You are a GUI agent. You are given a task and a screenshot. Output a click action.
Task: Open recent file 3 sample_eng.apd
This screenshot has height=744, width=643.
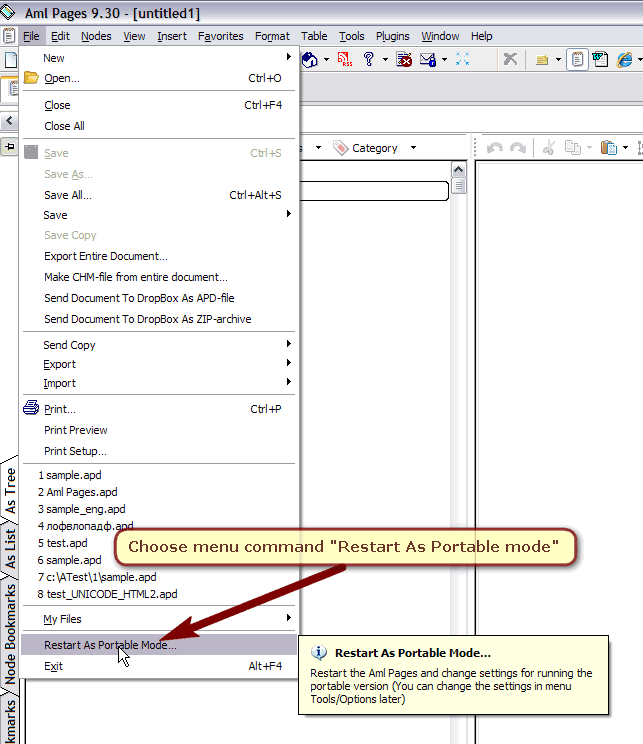158,509
